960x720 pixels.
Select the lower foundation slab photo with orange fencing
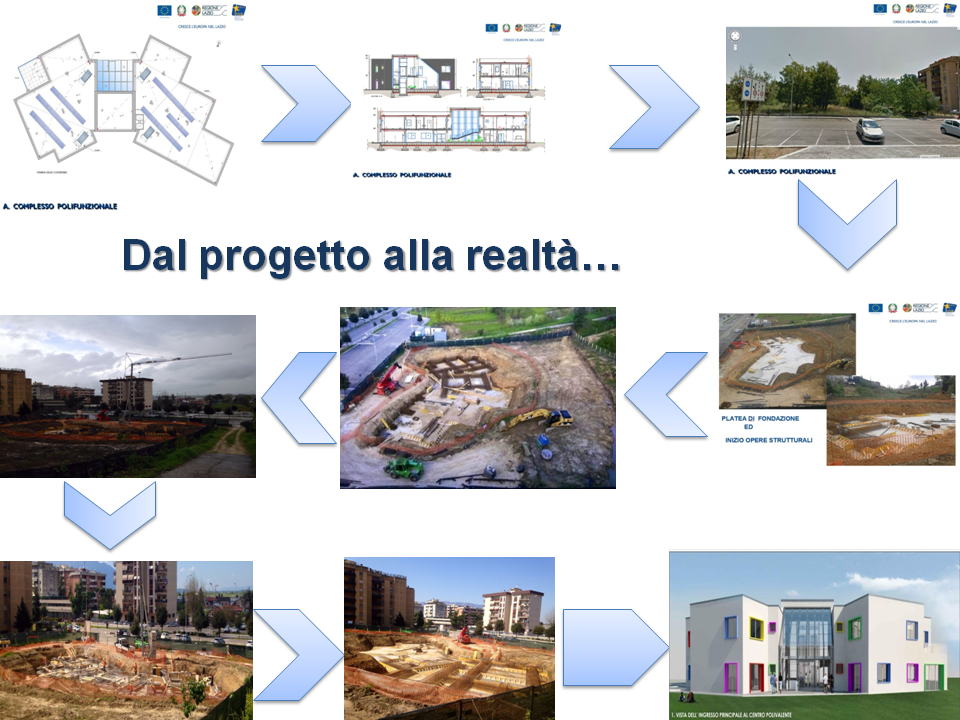pyautogui.click(x=891, y=421)
